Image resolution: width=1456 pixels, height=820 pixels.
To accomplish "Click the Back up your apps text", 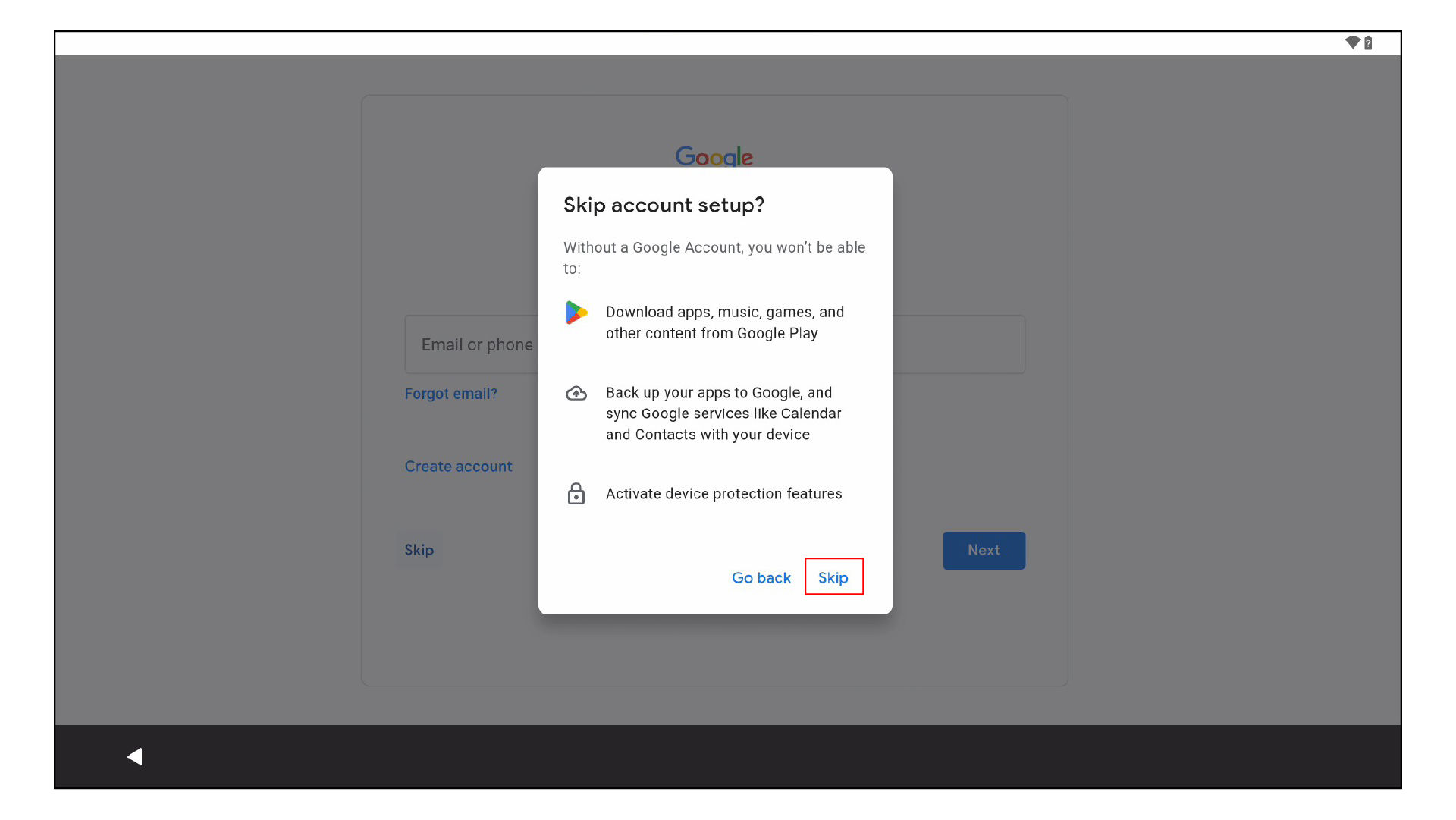I will pos(723,413).
